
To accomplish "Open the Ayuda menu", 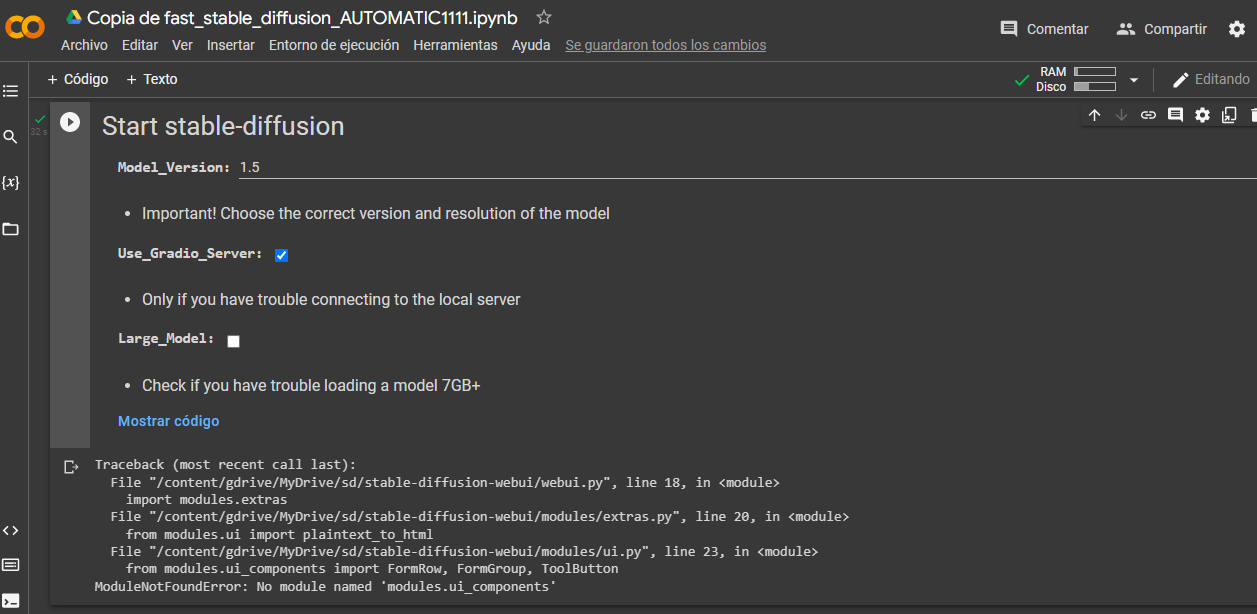I will (x=531, y=45).
